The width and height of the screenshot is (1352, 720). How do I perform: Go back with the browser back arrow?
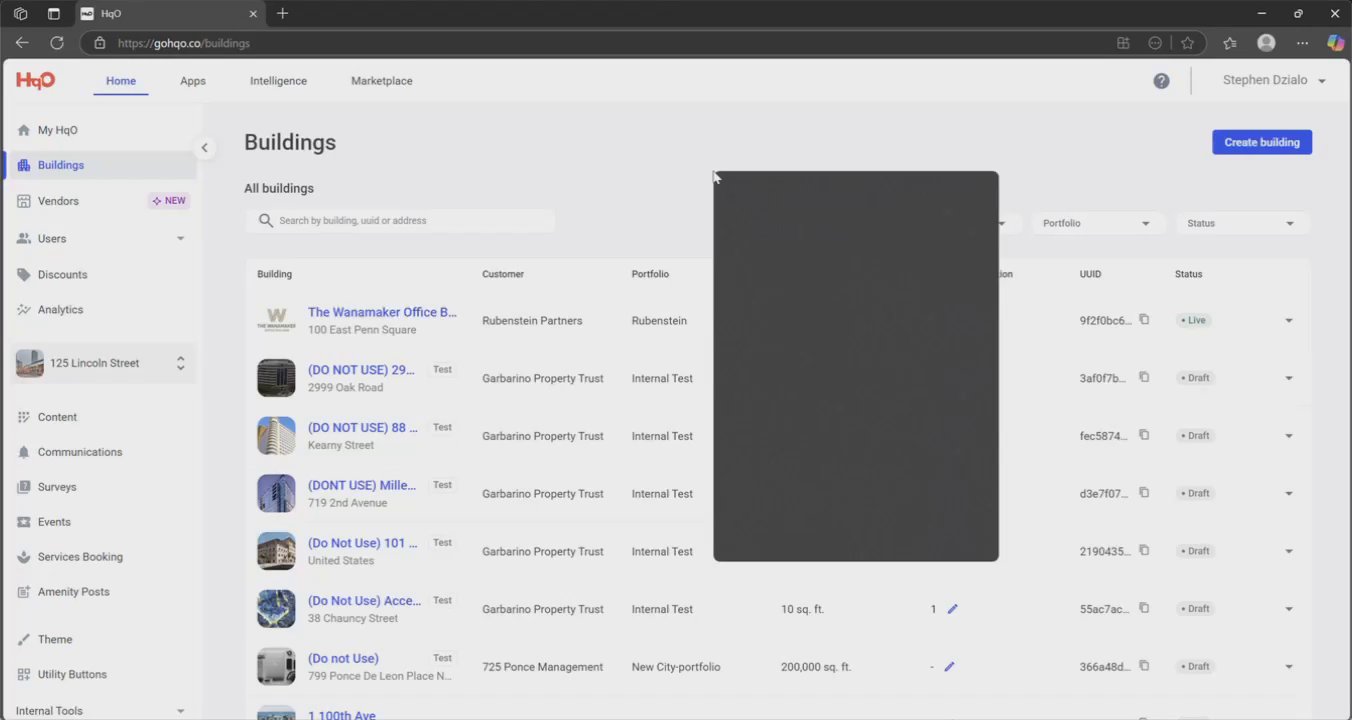(x=22, y=43)
